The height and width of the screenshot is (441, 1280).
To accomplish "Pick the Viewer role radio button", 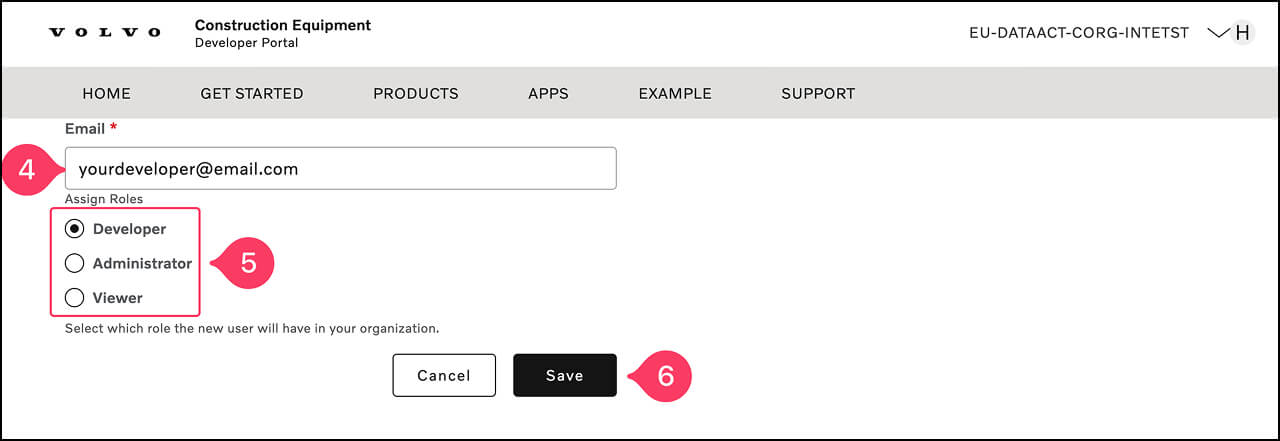I will pos(74,298).
